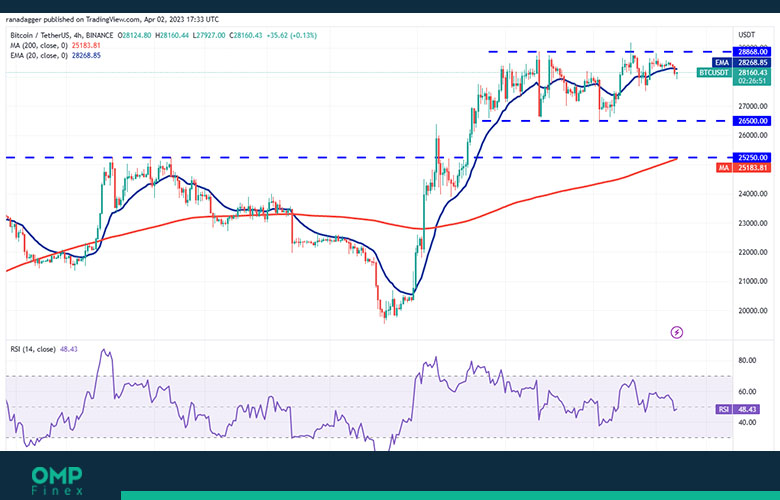
Task: Click the 25250.00 horizontal line price label
Action: [752, 157]
